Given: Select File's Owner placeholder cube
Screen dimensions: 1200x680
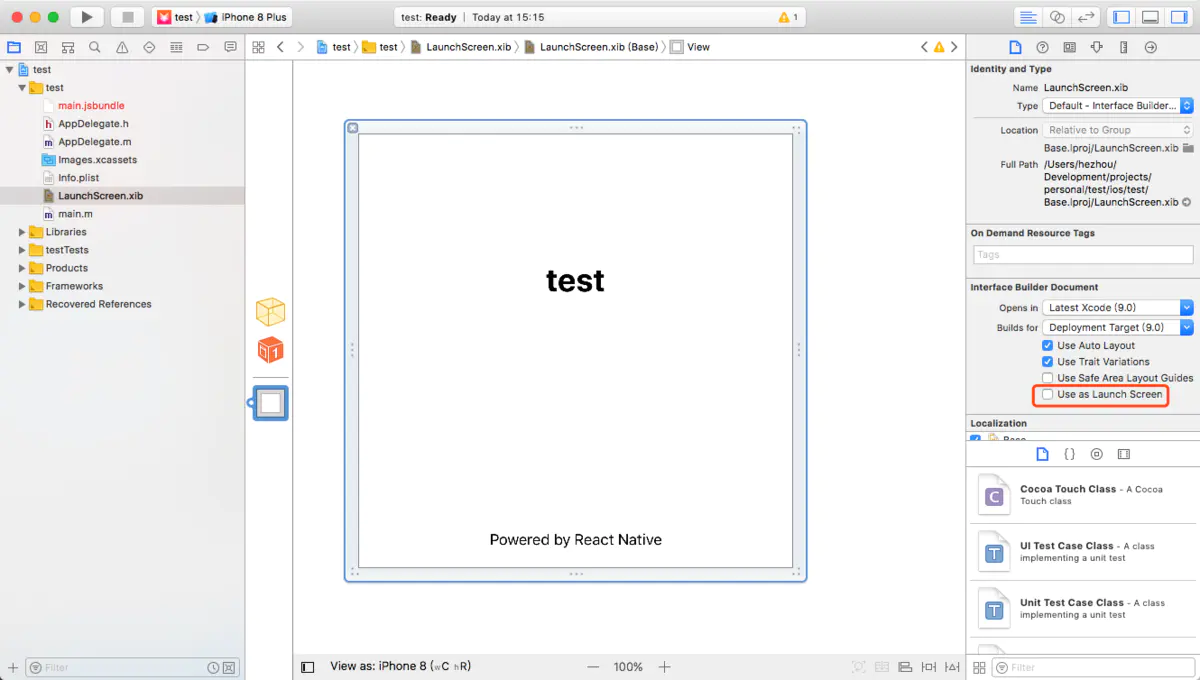Looking at the screenshot, I should 270,312.
